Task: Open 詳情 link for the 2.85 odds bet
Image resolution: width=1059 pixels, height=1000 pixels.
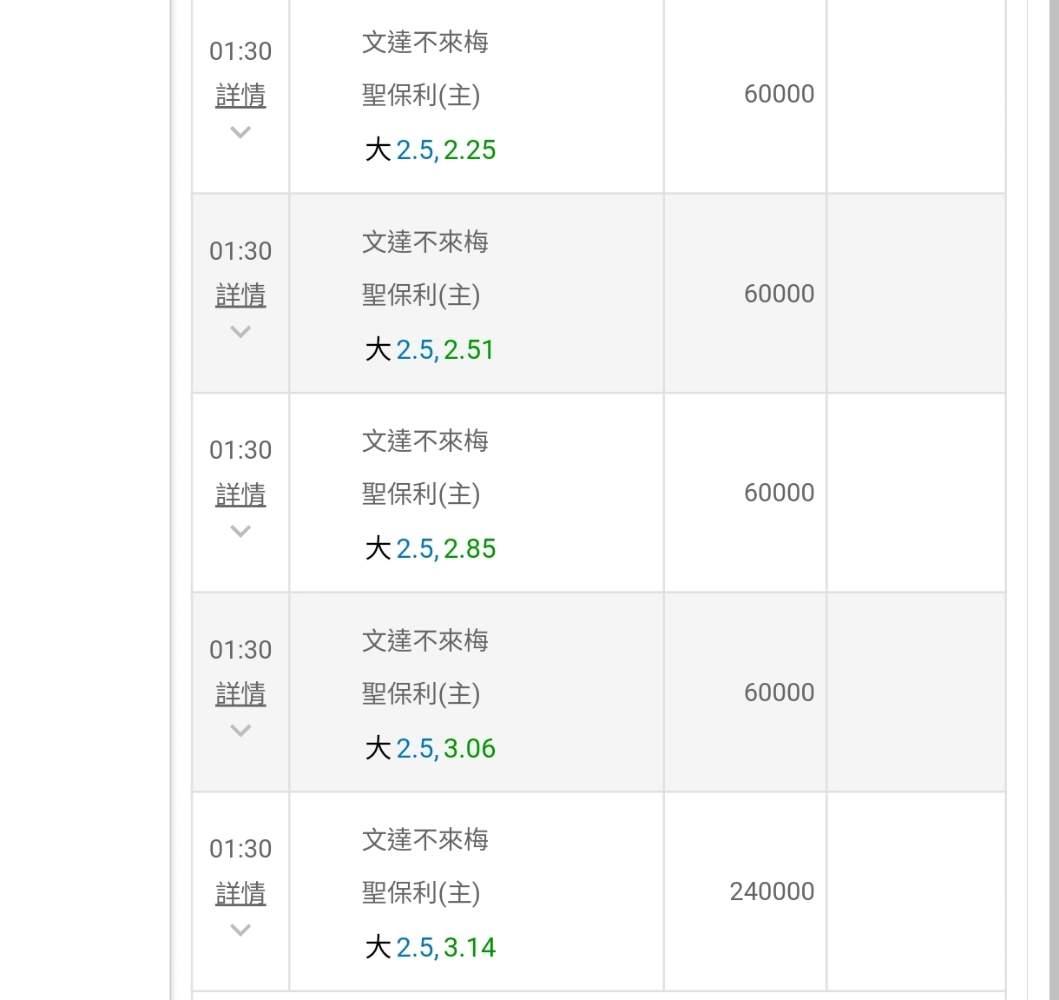Action: [x=241, y=495]
